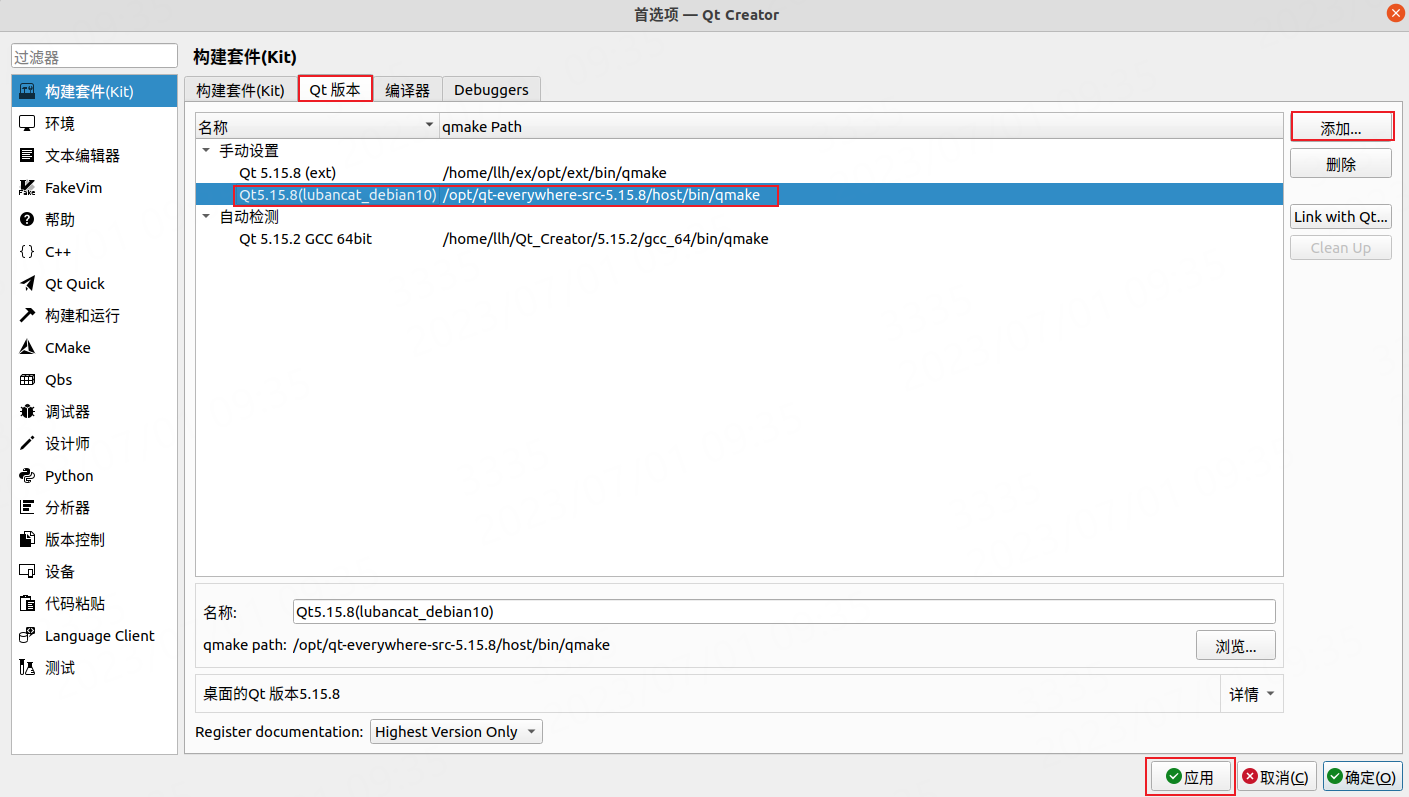Expand the 详情 details section
1409x797 pixels.
pyautogui.click(x=1252, y=694)
